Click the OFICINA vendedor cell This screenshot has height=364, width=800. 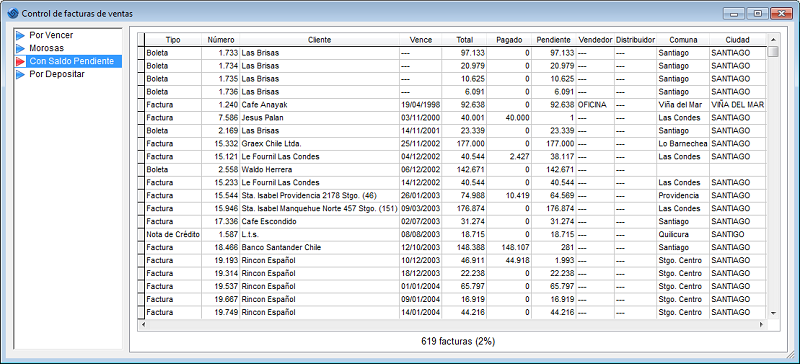[595, 105]
